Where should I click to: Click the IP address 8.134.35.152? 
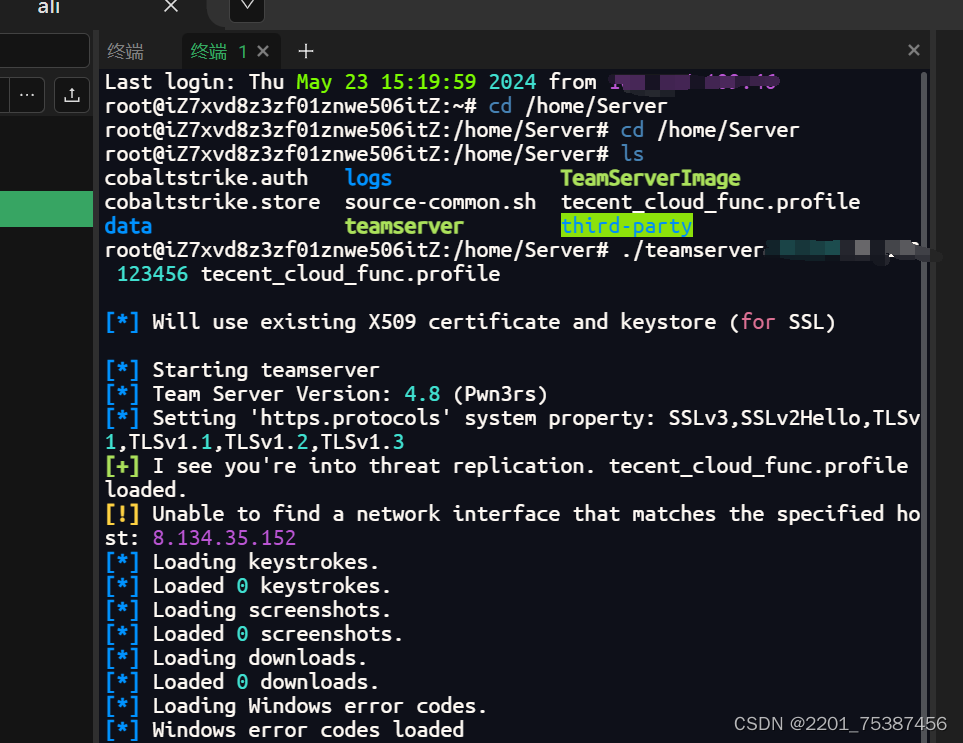[224, 538]
